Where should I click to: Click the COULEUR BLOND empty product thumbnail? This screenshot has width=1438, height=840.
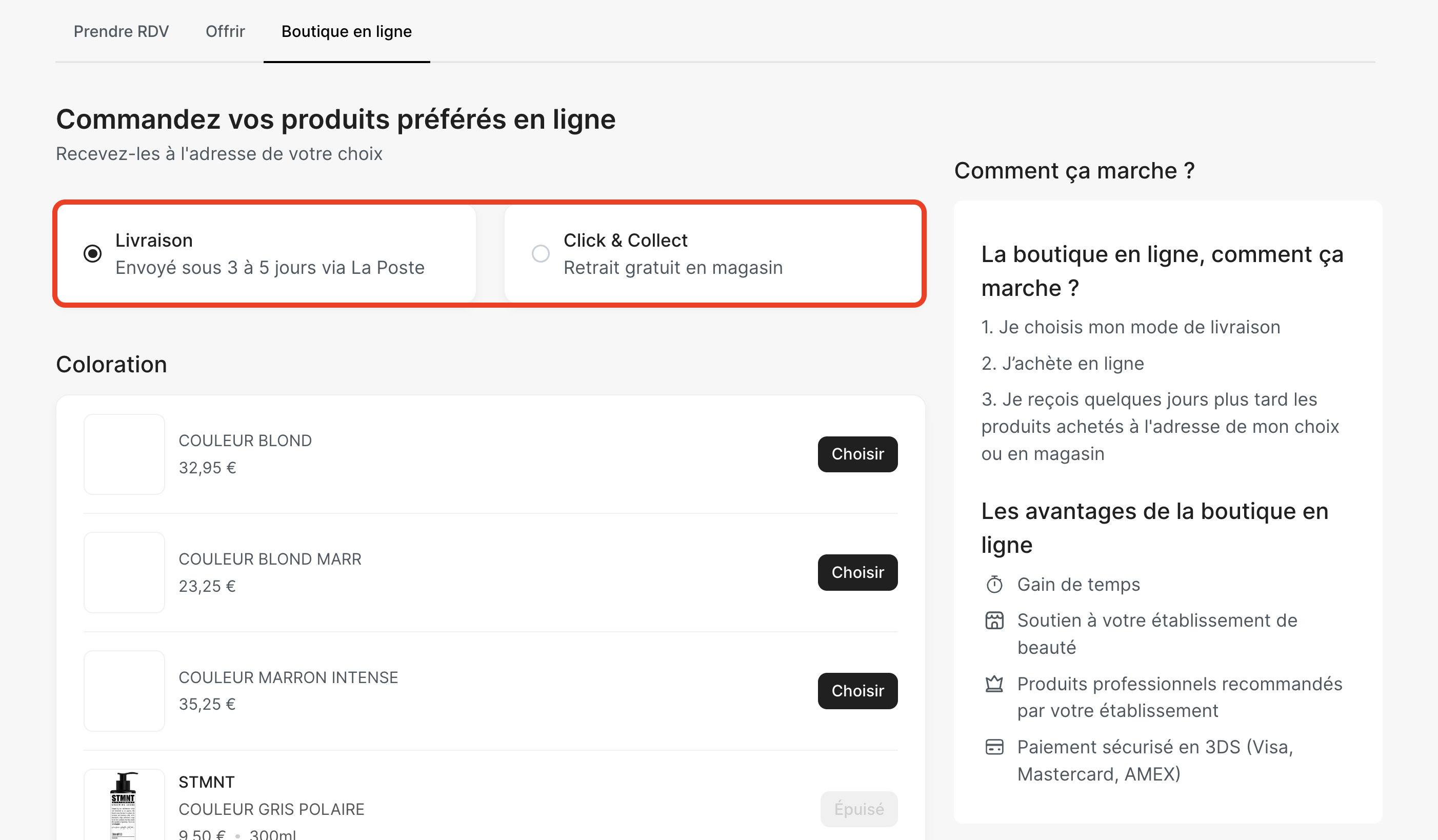coord(124,454)
